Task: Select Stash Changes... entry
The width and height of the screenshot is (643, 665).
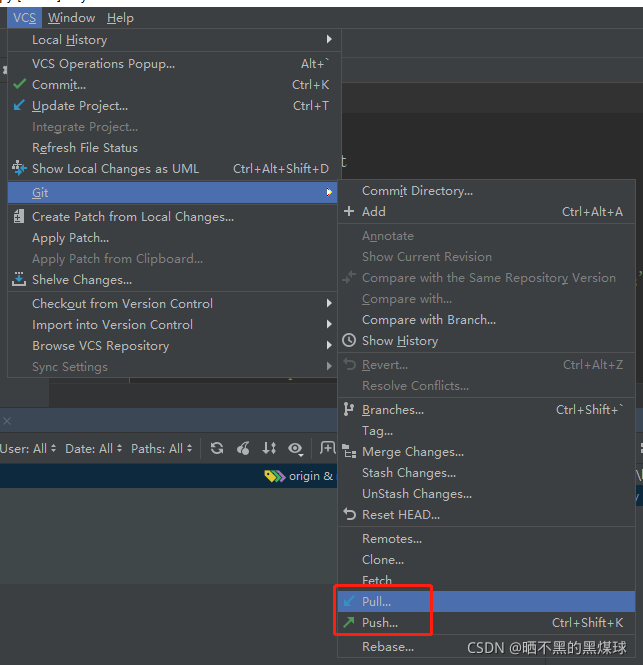Action: tap(486, 472)
